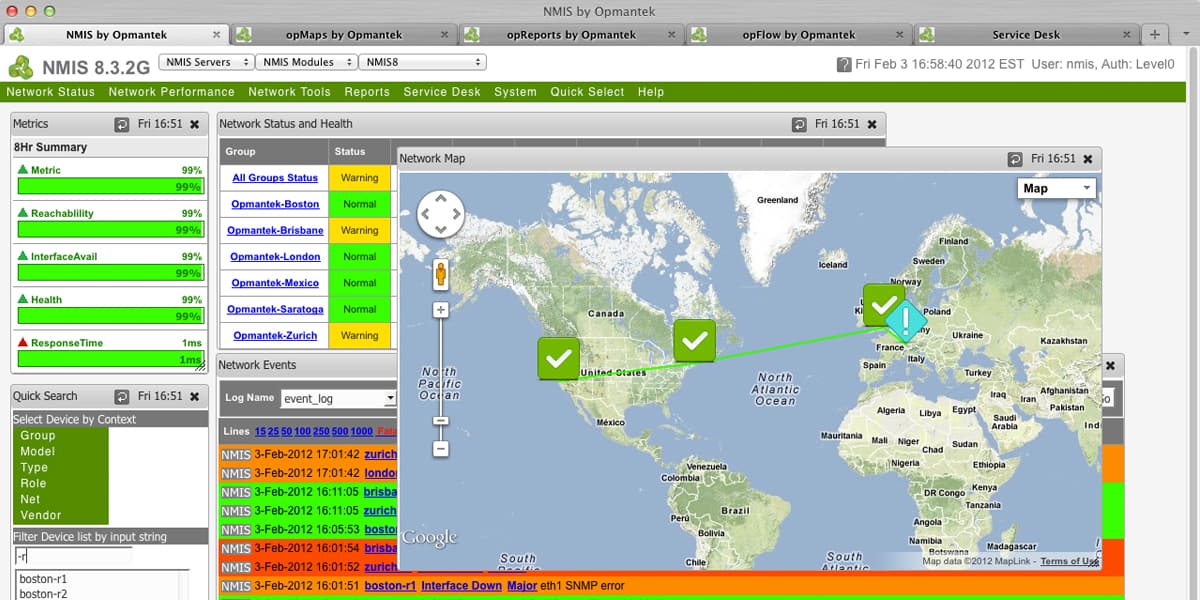This screenshot has width=1200, height=600.
Task: Refresh the Metrics panel
Action: [x=122, y=125]
